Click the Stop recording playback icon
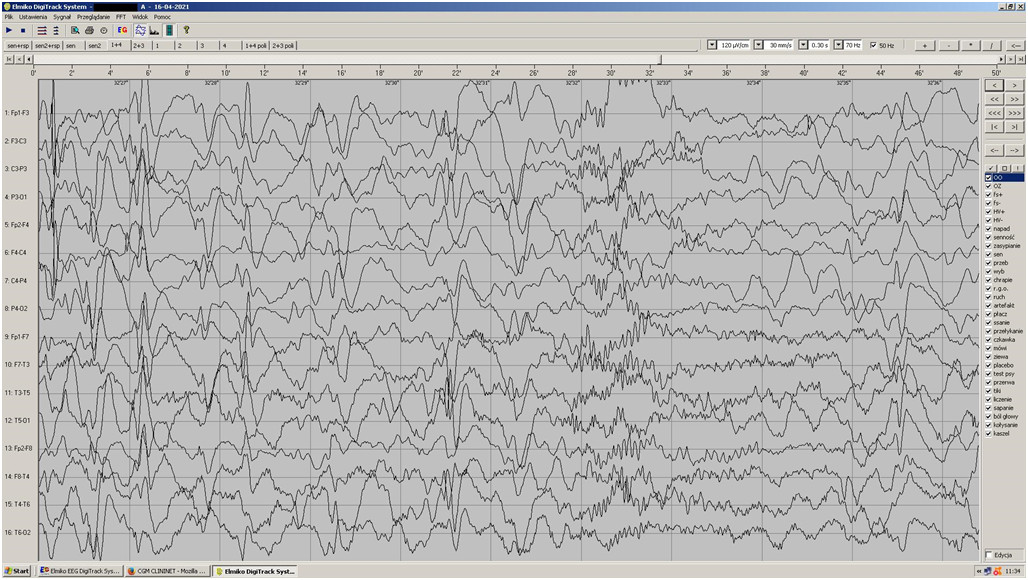 click(22, 30)
